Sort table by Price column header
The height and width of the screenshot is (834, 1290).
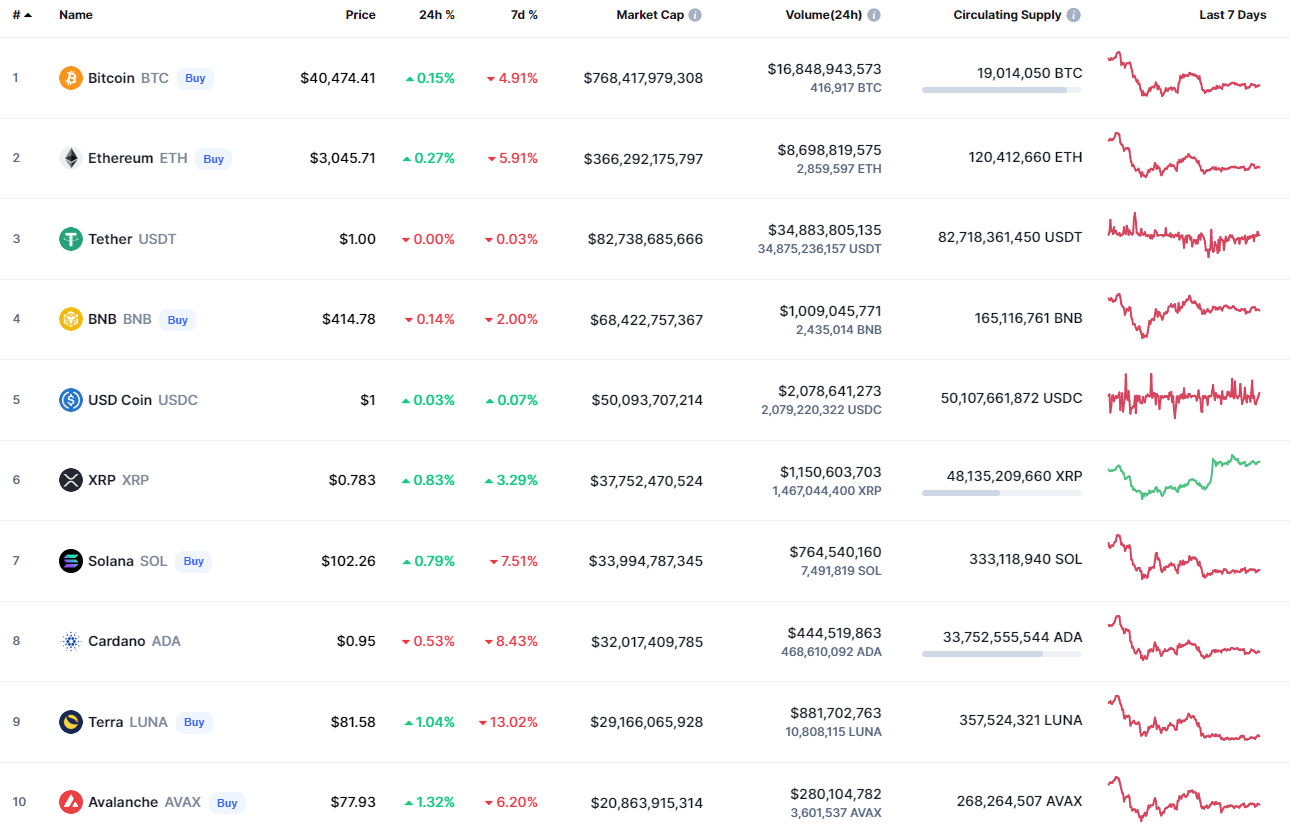click(x=360, y=15)
